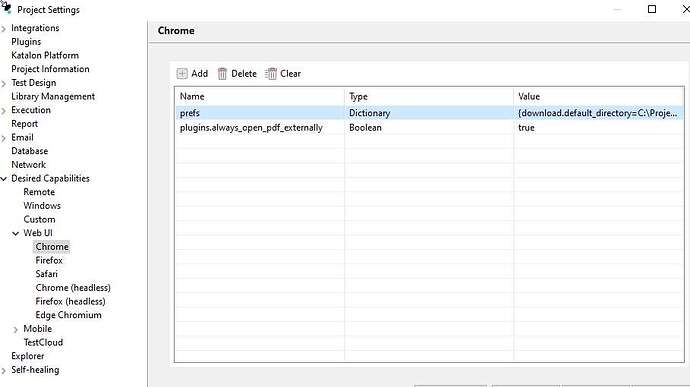Collapse the Web UI node
Viewport: 690px width, 387px height.
[16, 233]
